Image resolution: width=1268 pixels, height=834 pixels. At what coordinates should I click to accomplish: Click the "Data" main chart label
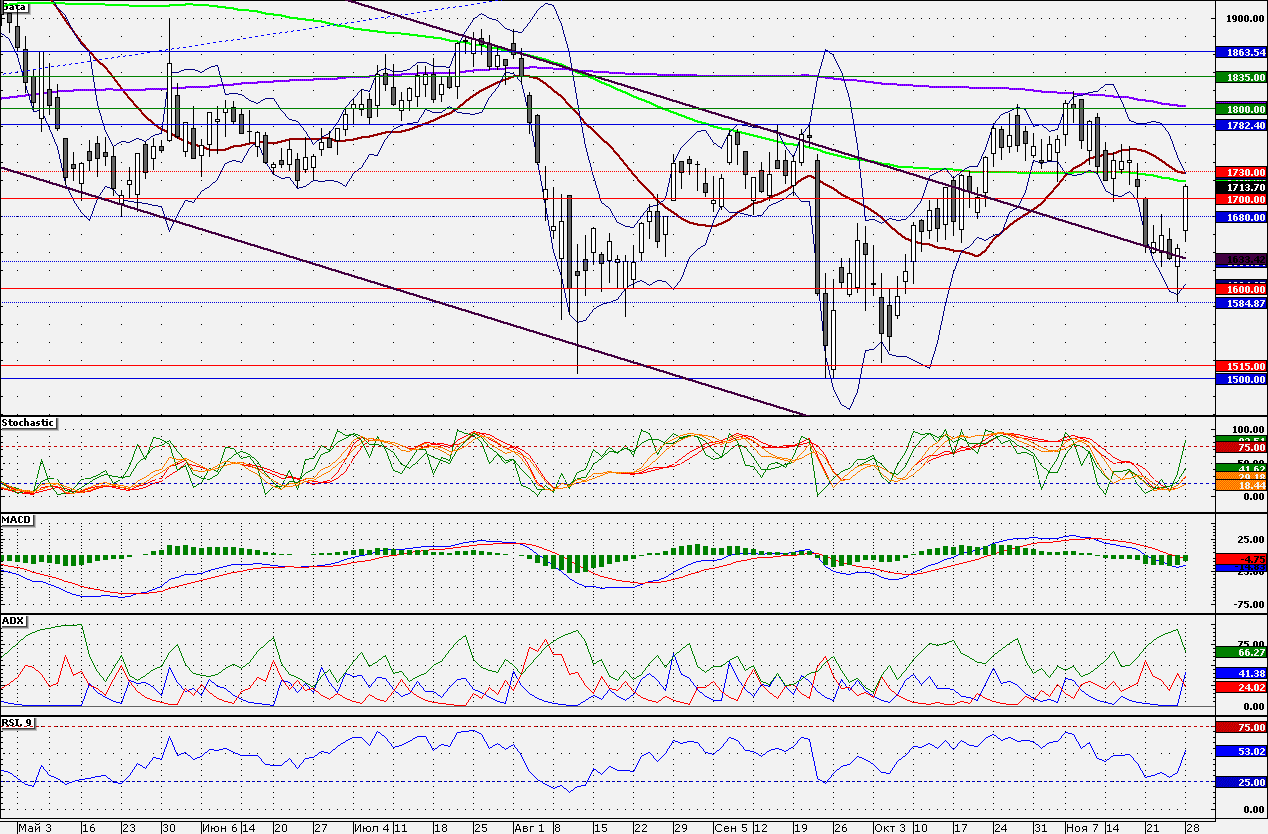(14, 6)
